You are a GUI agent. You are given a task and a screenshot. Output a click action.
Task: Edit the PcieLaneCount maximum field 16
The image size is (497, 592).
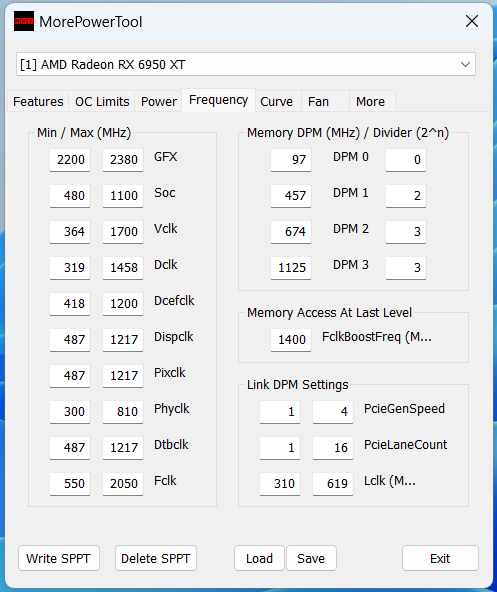coord(333,447)
